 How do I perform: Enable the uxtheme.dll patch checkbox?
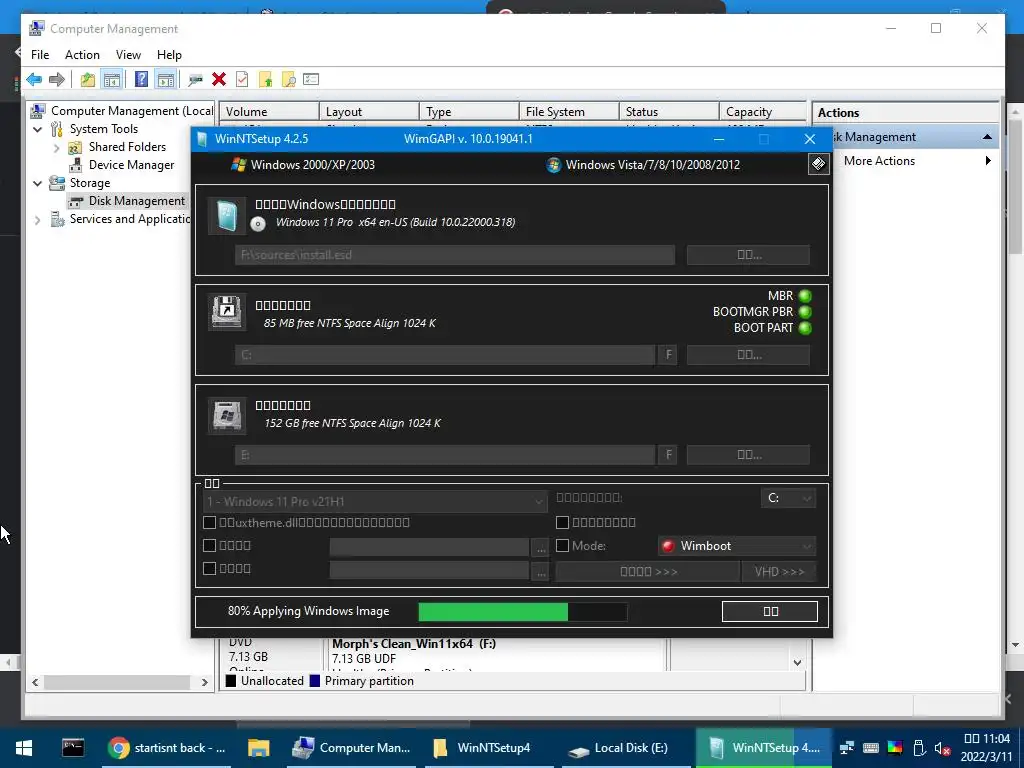[x=210, y=522]
